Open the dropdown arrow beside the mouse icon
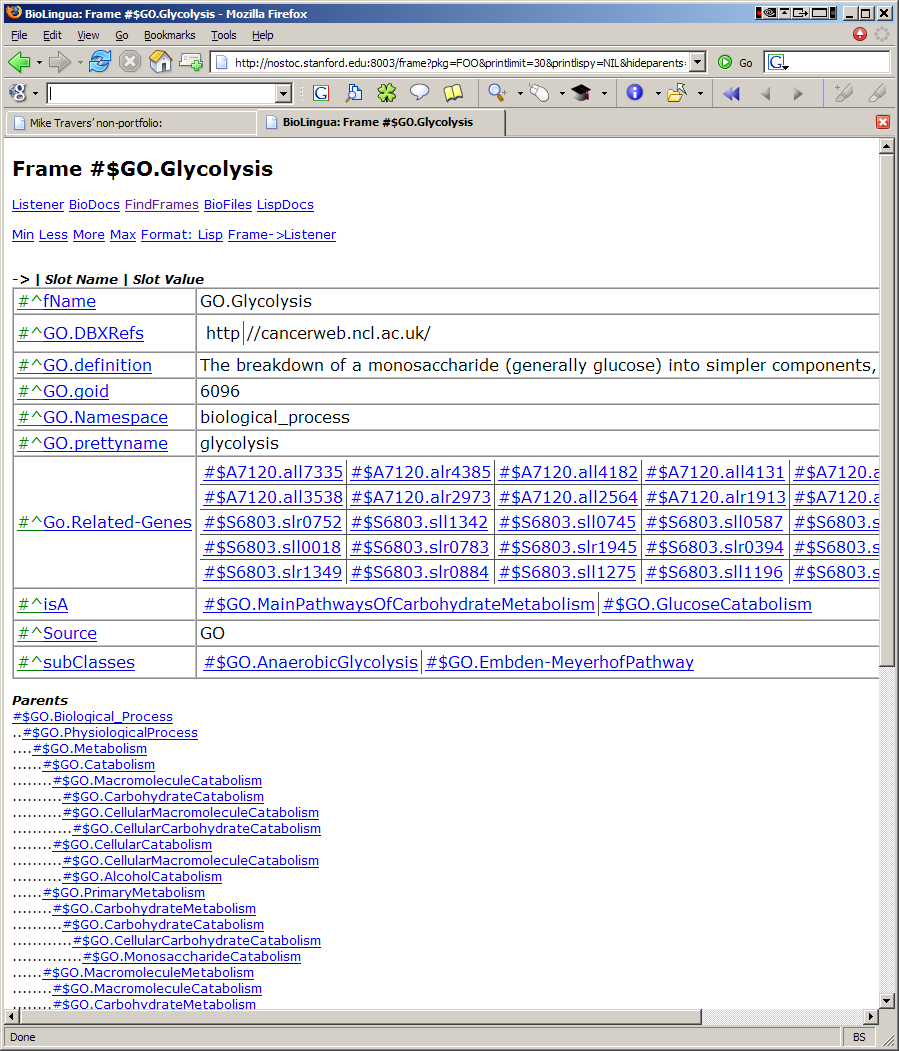 tap(562, 93)
